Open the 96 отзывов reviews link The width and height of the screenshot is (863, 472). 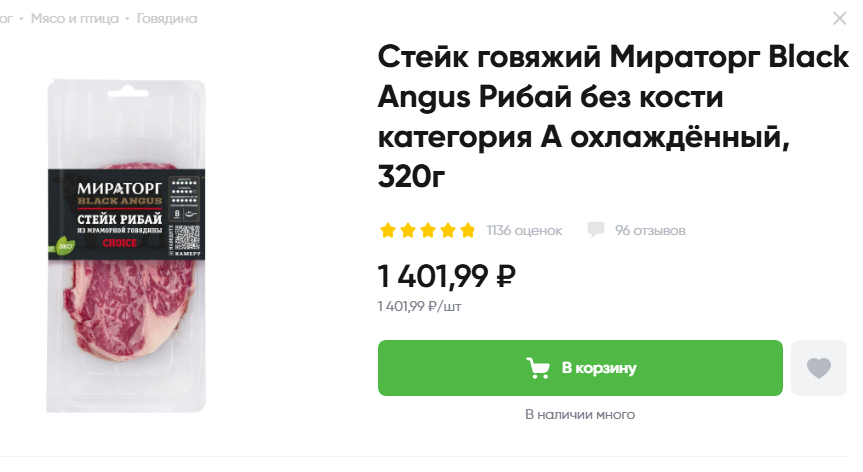650,230
